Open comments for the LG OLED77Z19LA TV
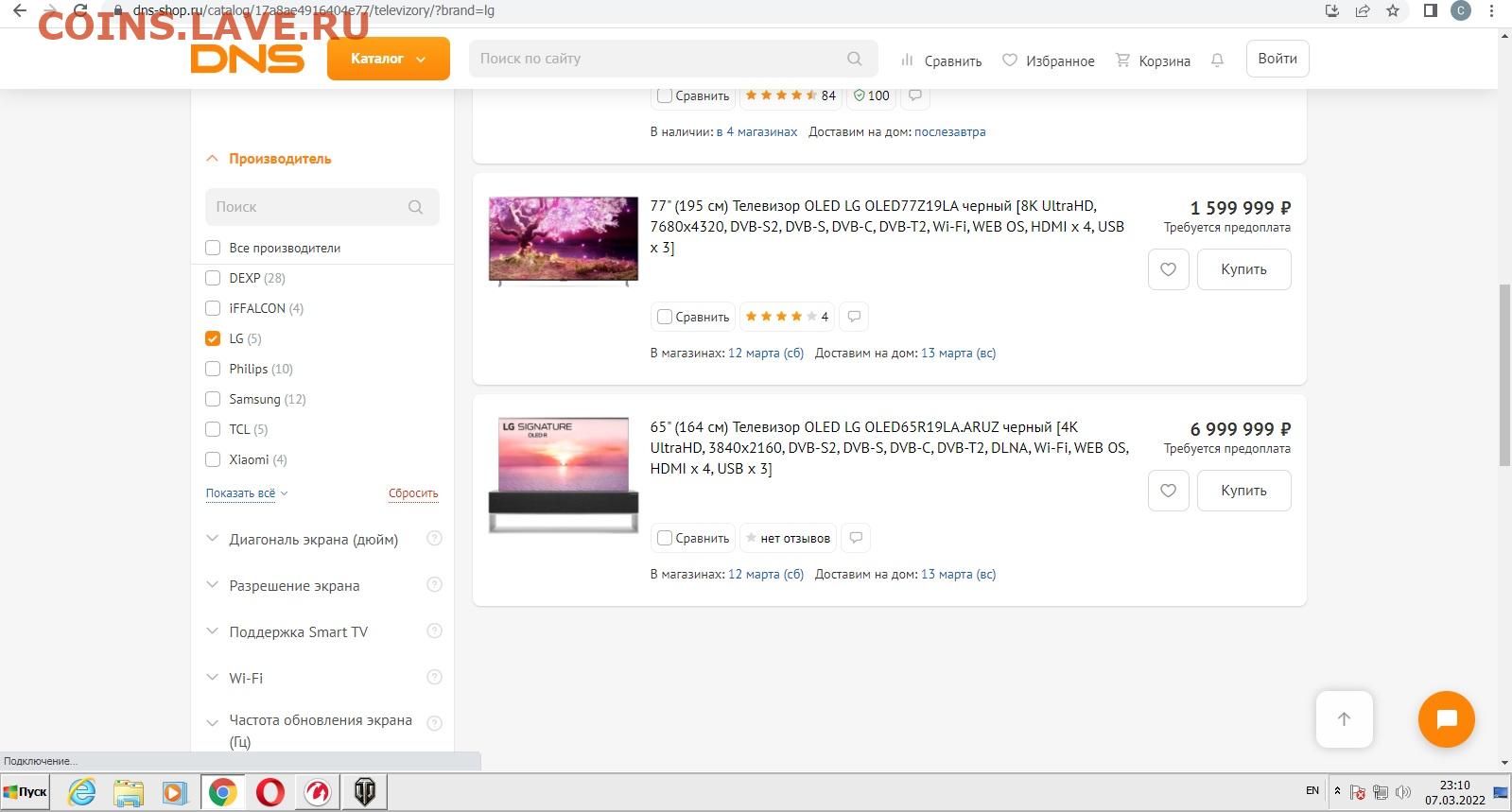The width and height of the screenshot is (1512, 812). tap(854, 317)
